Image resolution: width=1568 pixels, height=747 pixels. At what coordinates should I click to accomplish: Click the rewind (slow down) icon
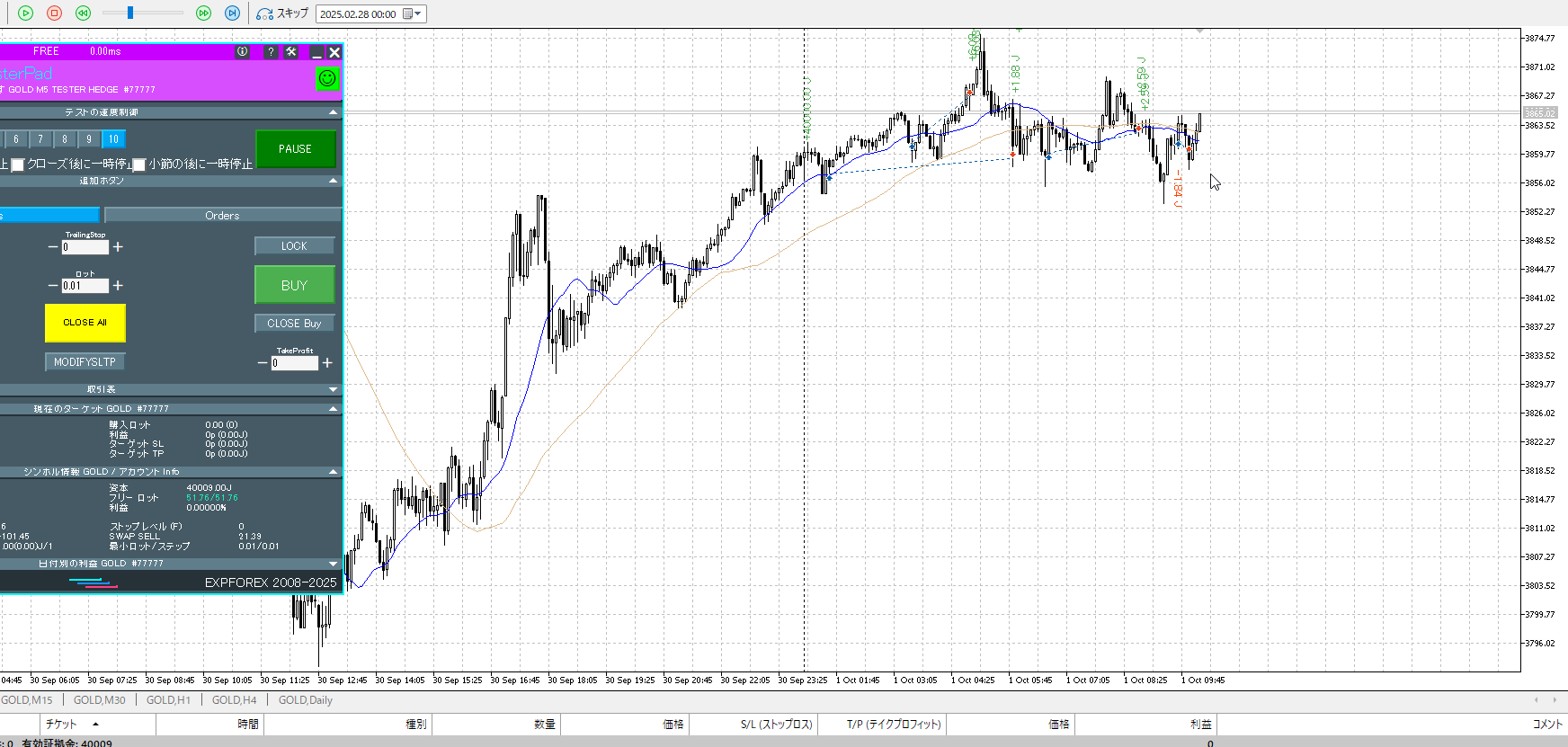click(83, 13)
